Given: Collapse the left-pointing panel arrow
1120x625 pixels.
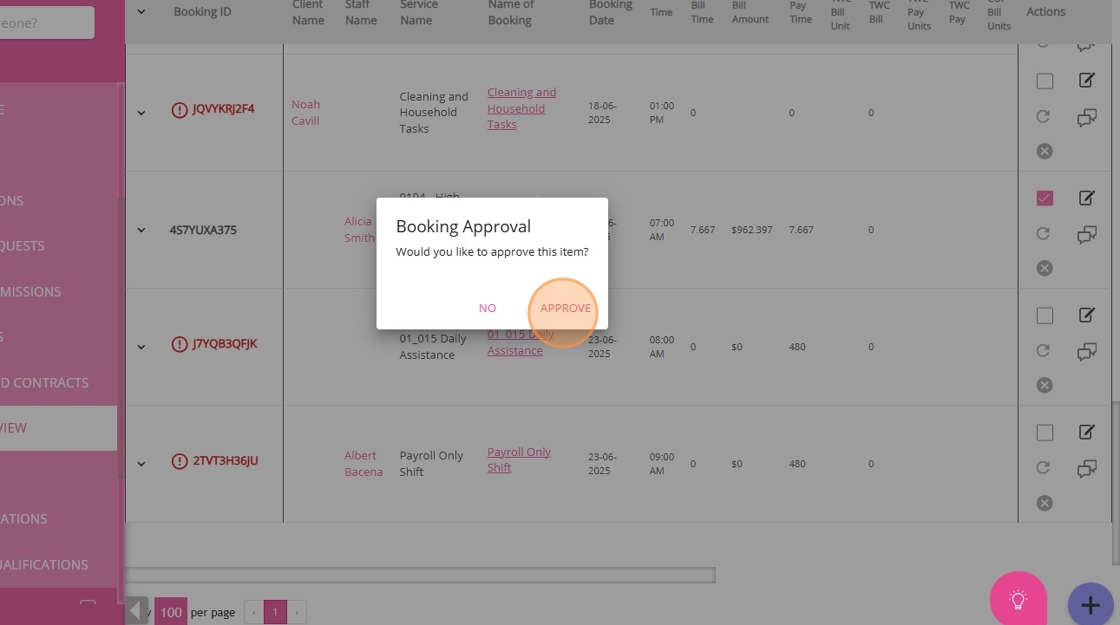Looking at the screenshot, I should [x=135, y=611].
